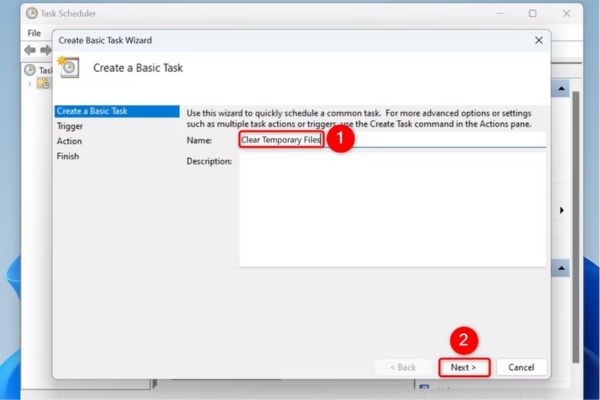Collapse the lower Actions pane section arrow
The image size is (600, 400).
coord(561,269)
